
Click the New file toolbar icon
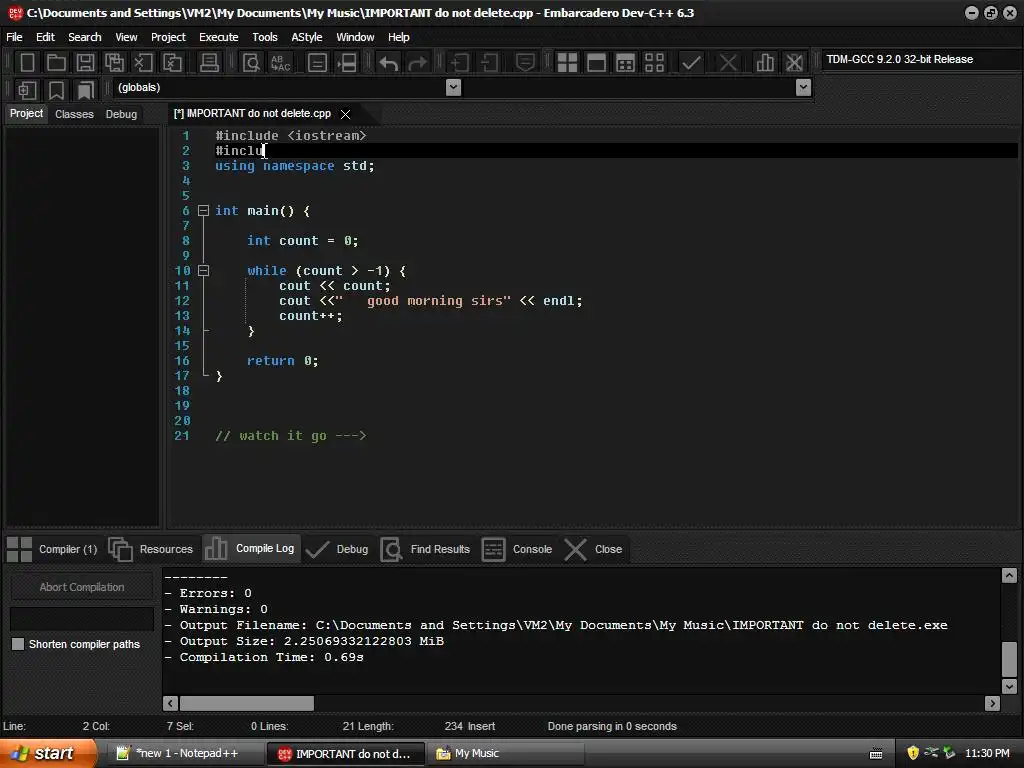[x=27, y=63]
